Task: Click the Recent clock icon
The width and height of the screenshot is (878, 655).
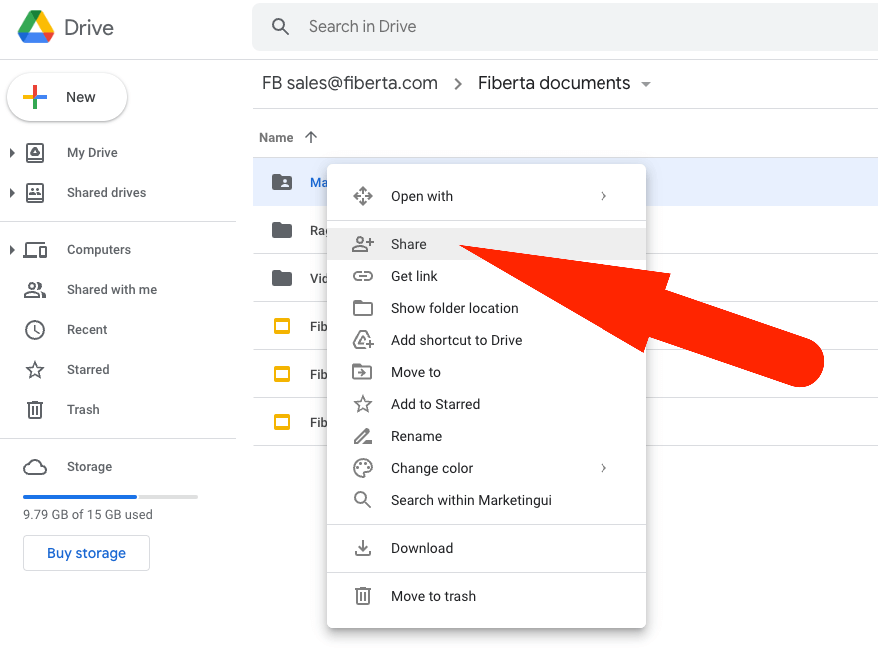Action: click(35, 330)
